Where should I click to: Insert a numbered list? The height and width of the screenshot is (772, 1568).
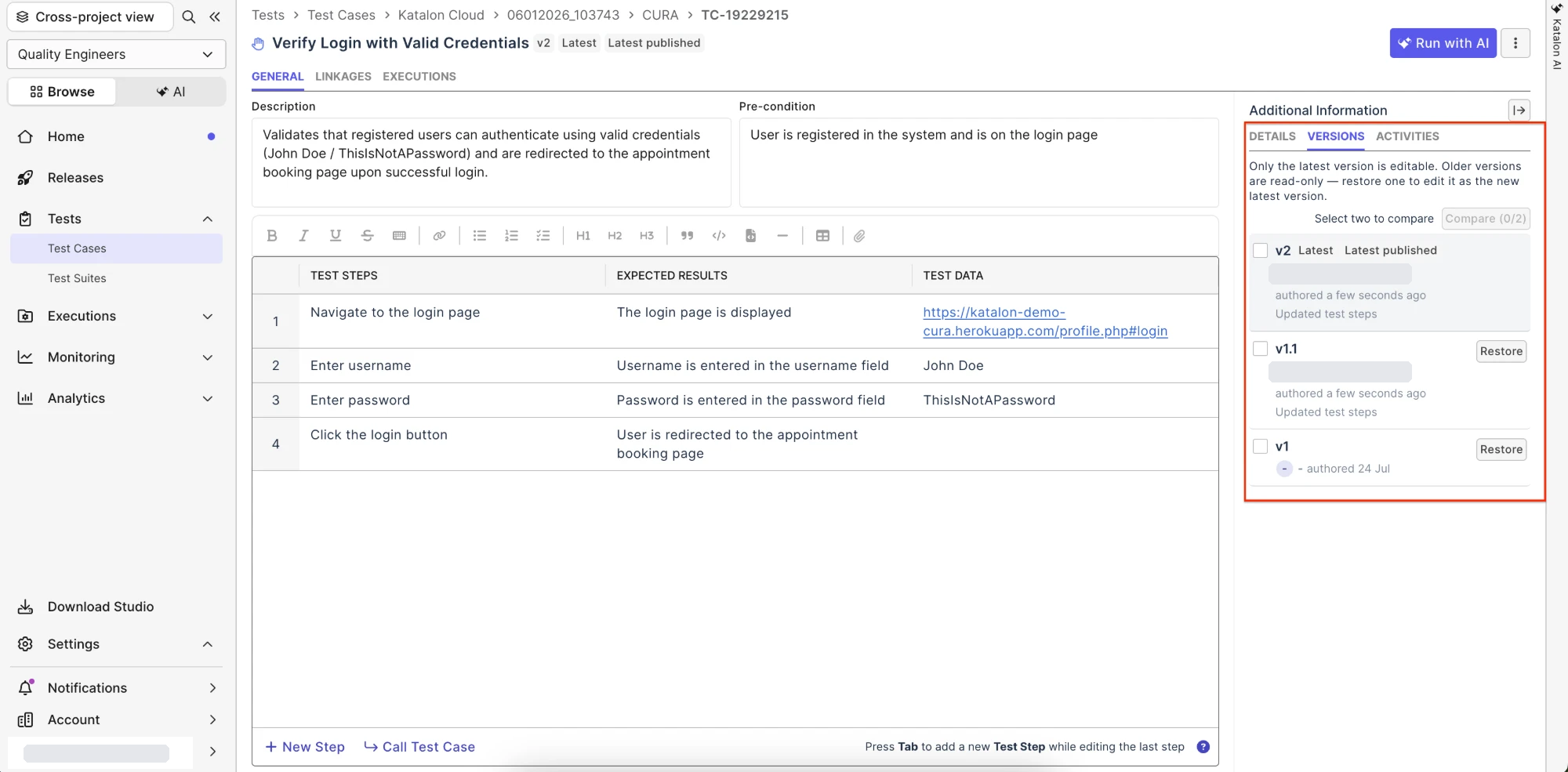[x=511, y=236]
